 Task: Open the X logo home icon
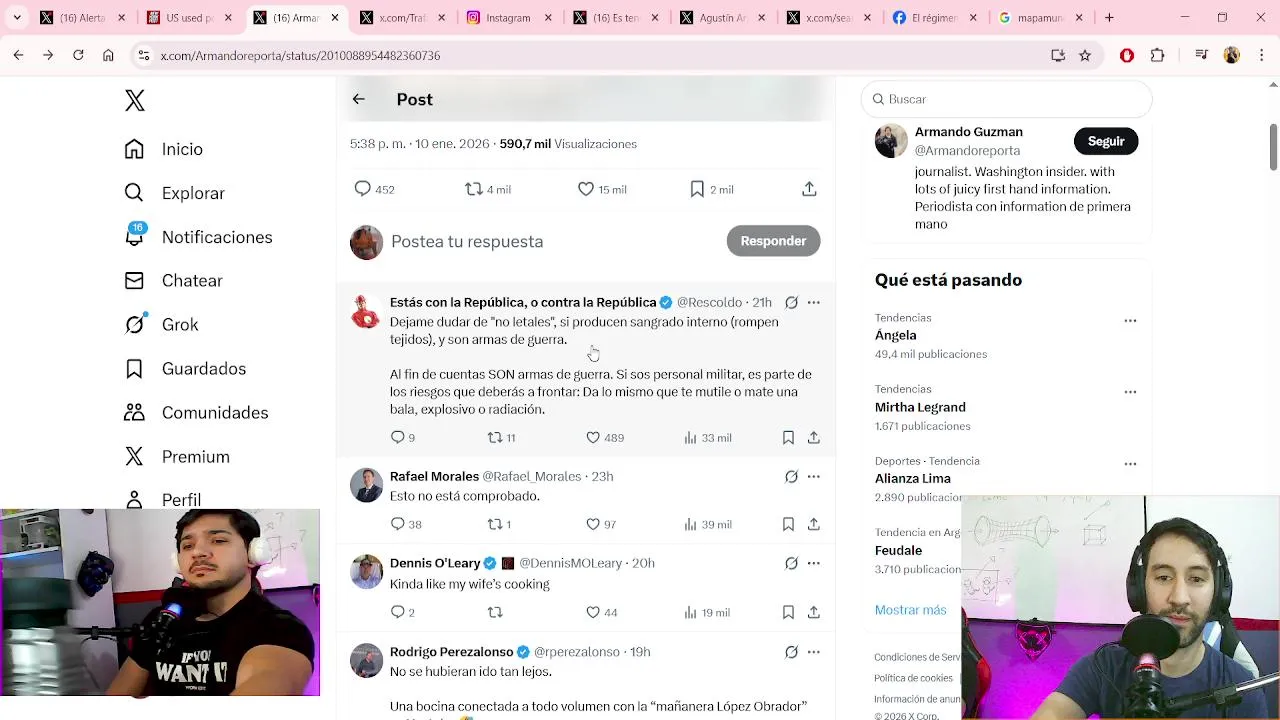135,100
